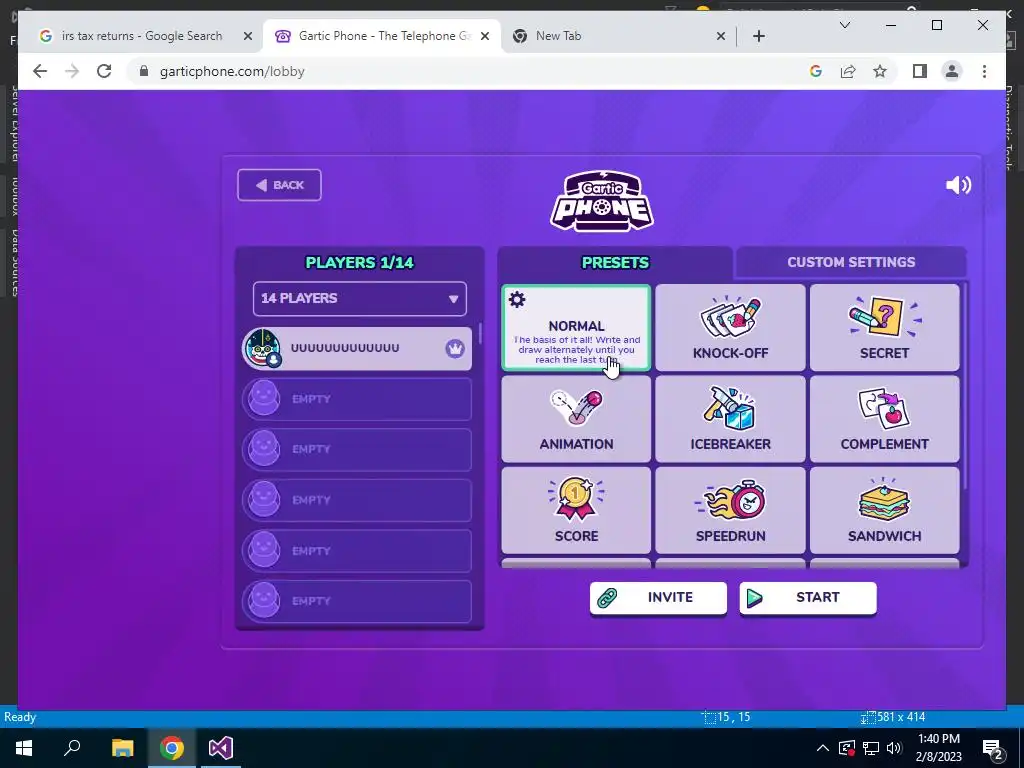Open File Explorer from taskbar
The image size is (1024, 768).
[x=122, y=748]
